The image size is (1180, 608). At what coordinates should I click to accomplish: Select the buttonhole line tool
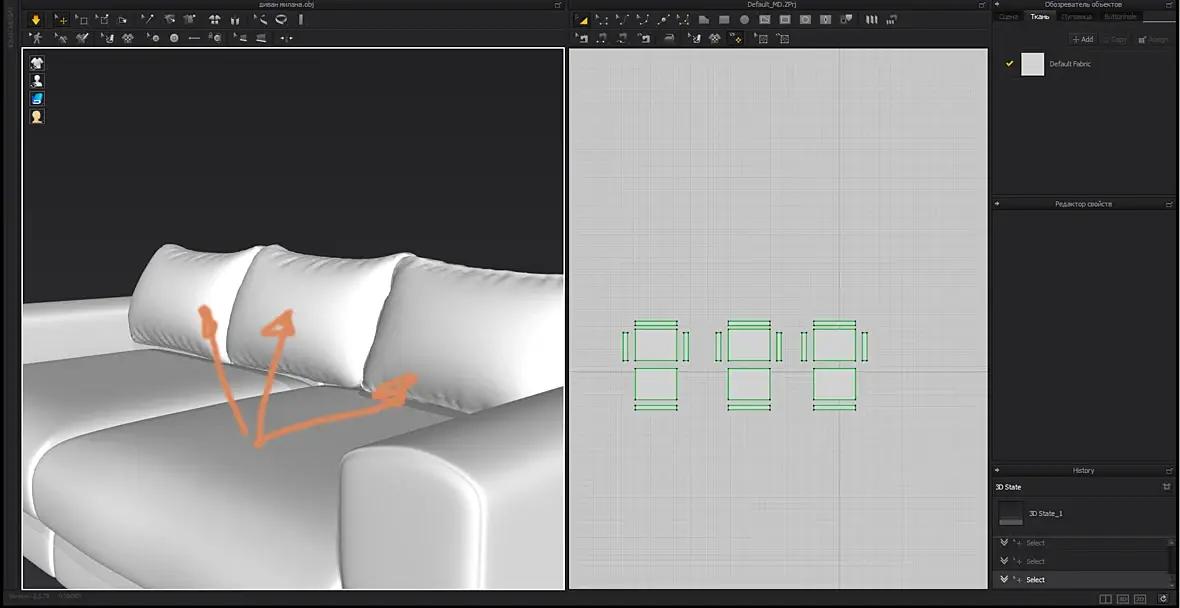coord(194,38)
